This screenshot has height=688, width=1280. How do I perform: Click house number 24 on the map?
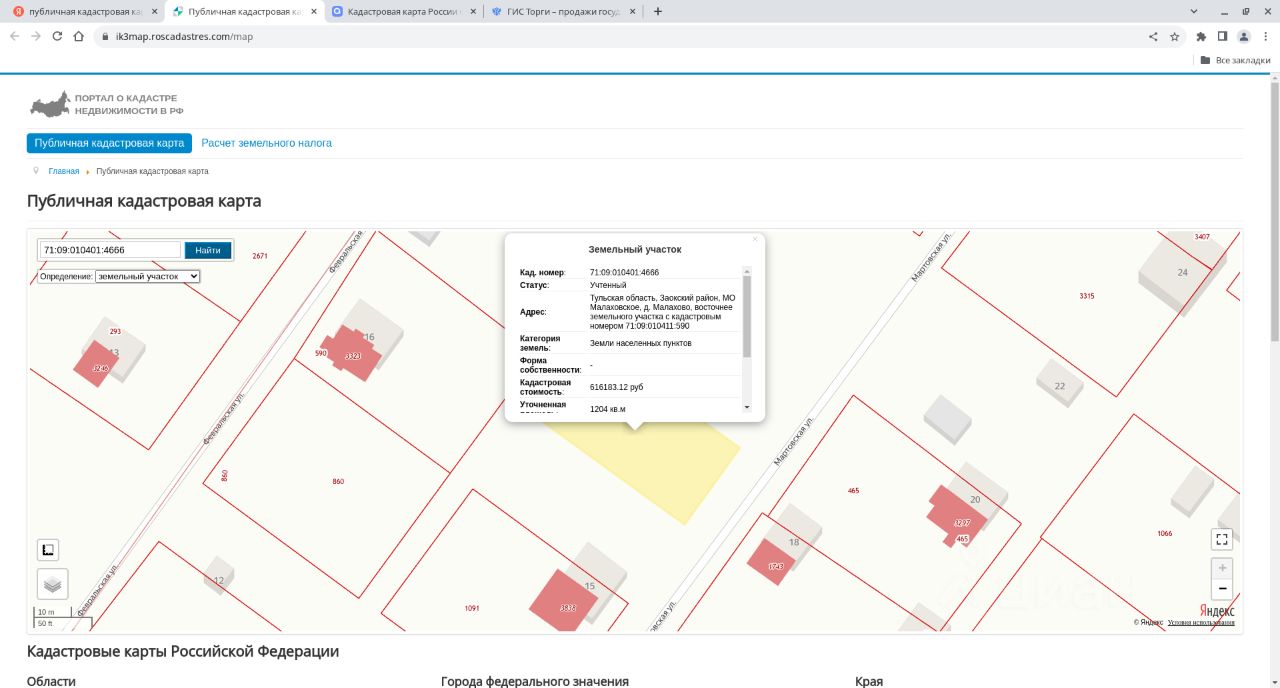[1182, 272]
